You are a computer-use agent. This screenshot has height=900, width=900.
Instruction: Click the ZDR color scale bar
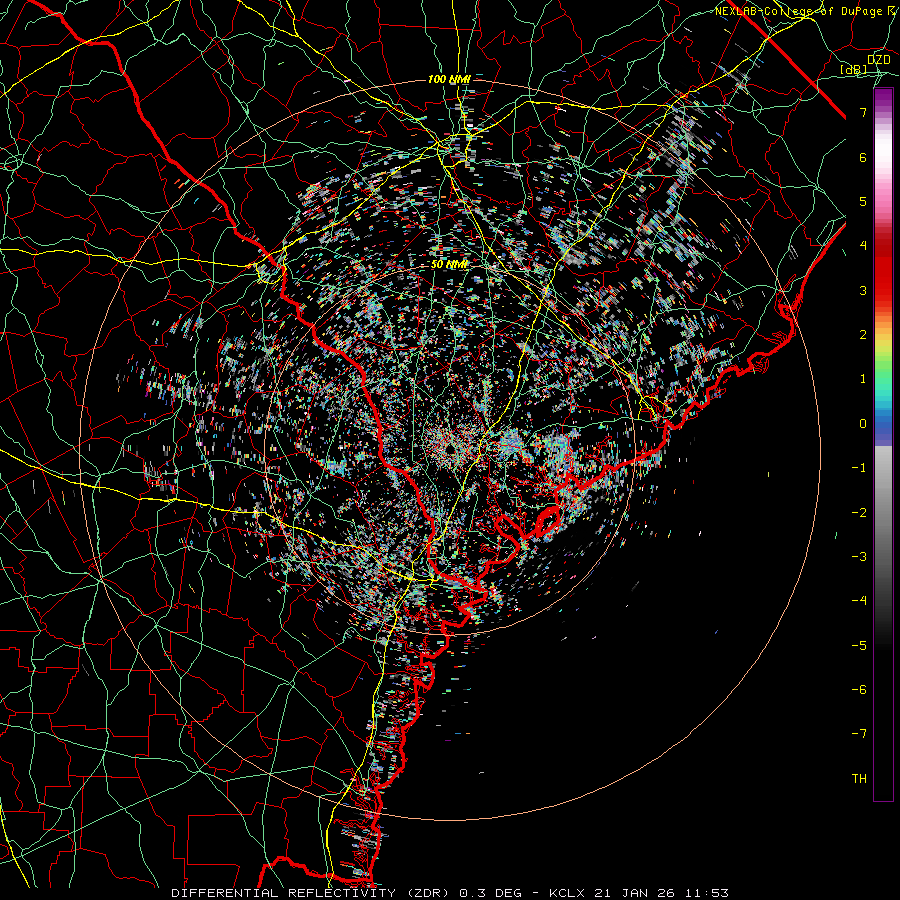883,444
